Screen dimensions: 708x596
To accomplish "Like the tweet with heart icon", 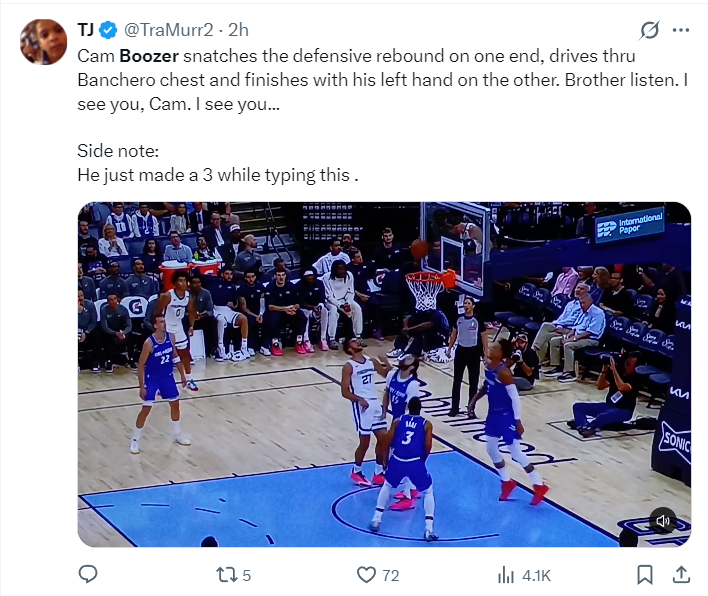I will (x=366, y=575).
